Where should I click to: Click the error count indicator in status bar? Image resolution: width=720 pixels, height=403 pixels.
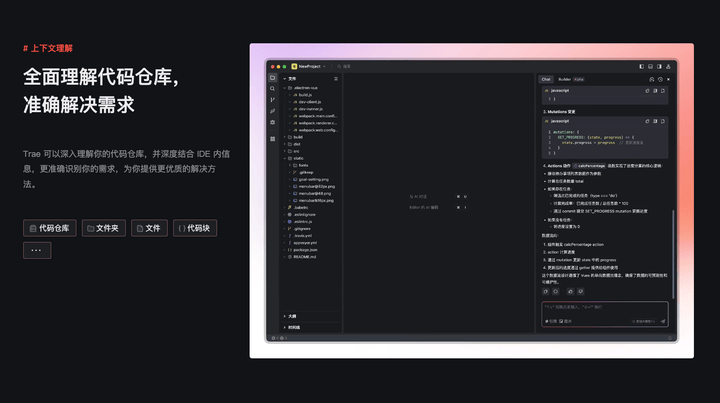274,338
